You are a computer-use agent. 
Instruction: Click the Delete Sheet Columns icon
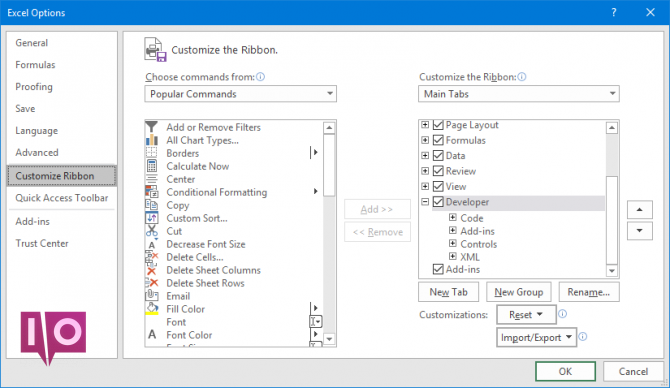(152, 270)
